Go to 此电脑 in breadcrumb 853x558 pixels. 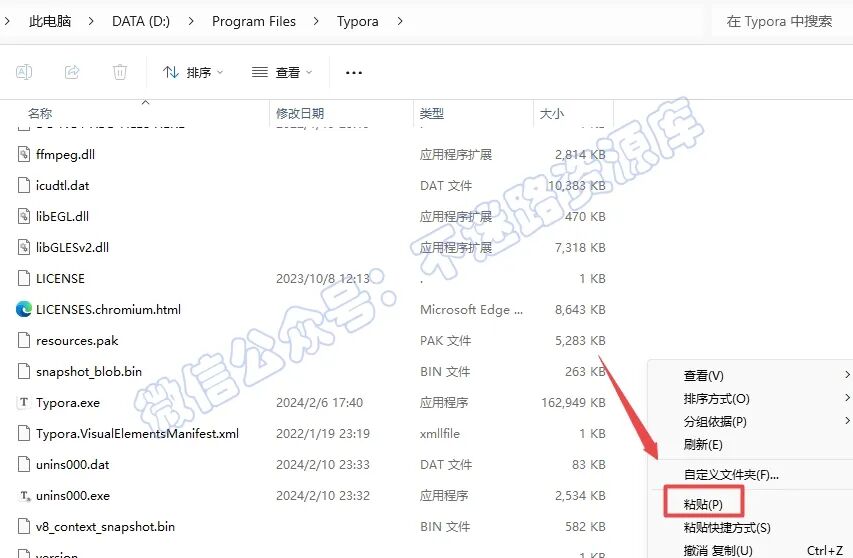(50, 21)
